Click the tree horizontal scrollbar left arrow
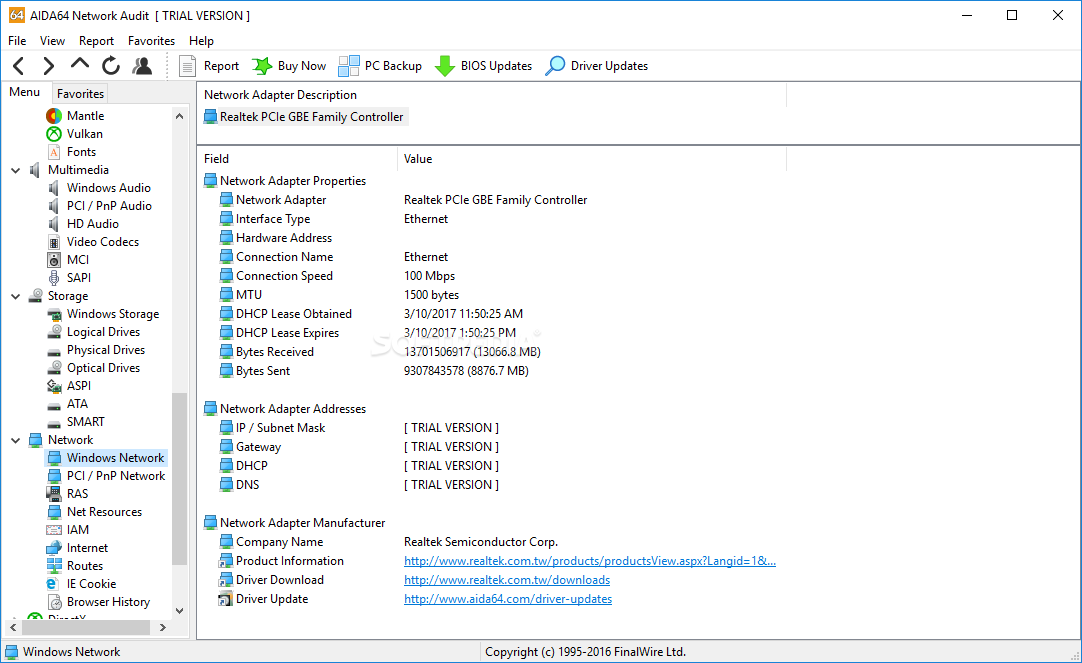Screen dimensions: 1082x663 (x=13, y=627)
